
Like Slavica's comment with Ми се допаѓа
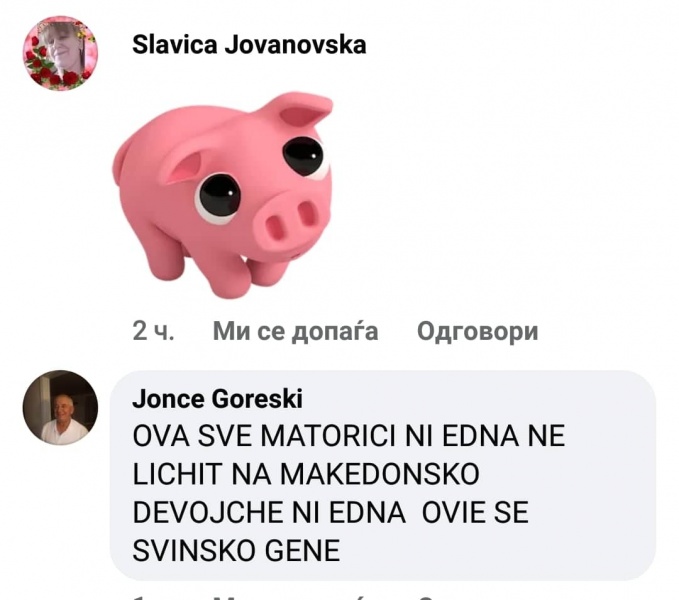tap(295, 332)
